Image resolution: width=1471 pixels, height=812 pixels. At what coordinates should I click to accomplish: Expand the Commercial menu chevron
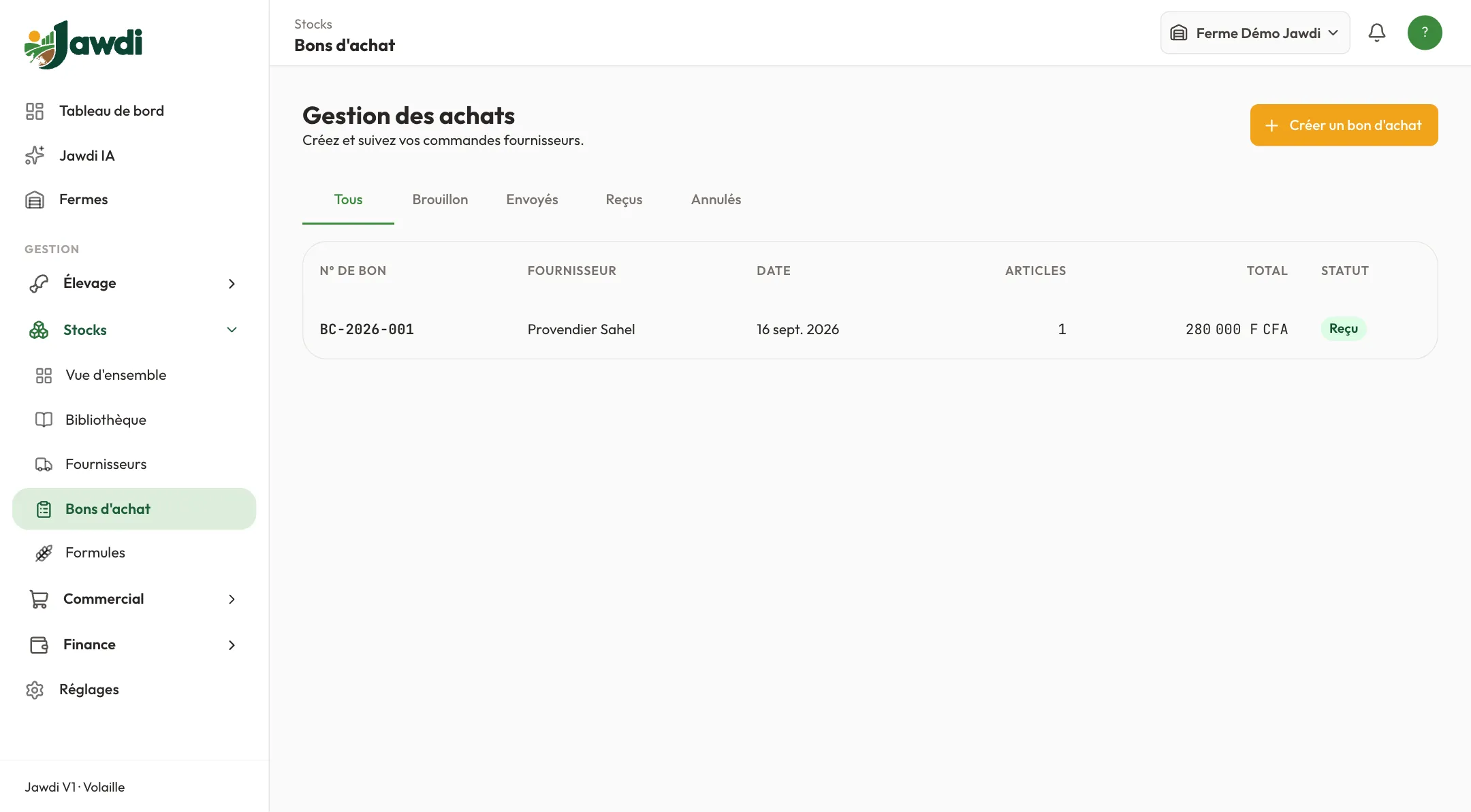232,599
